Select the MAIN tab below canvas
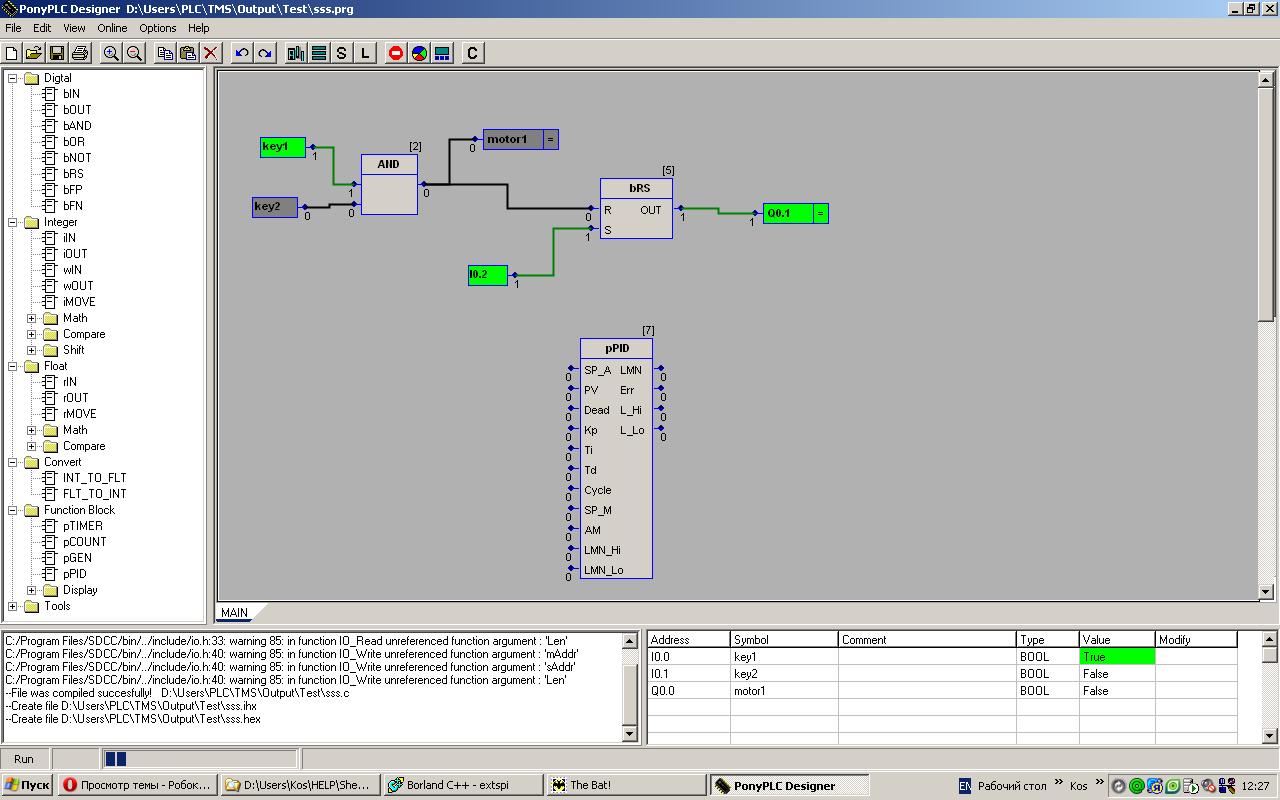 point(235,613)
